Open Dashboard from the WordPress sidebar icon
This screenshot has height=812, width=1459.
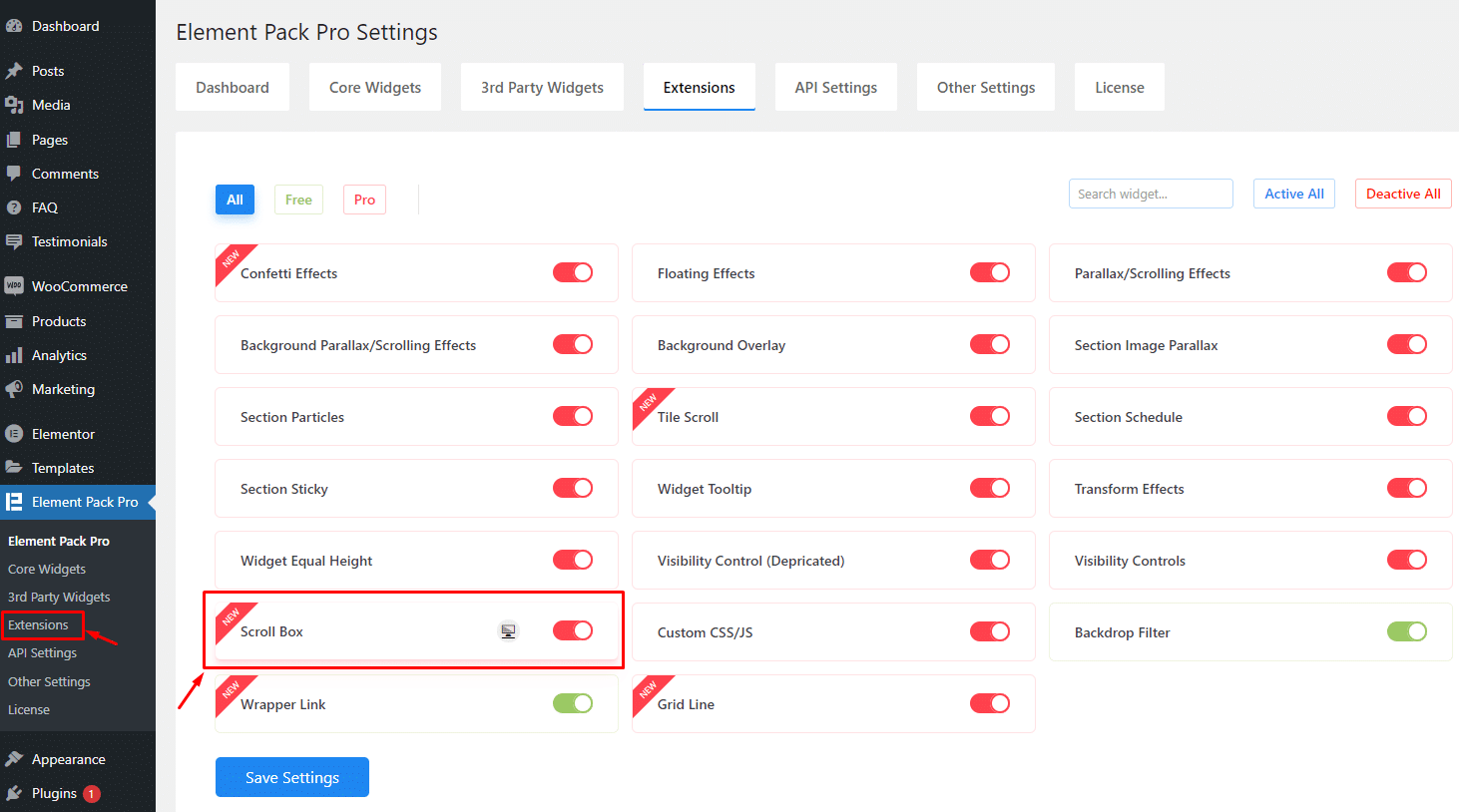pos(14,26)
